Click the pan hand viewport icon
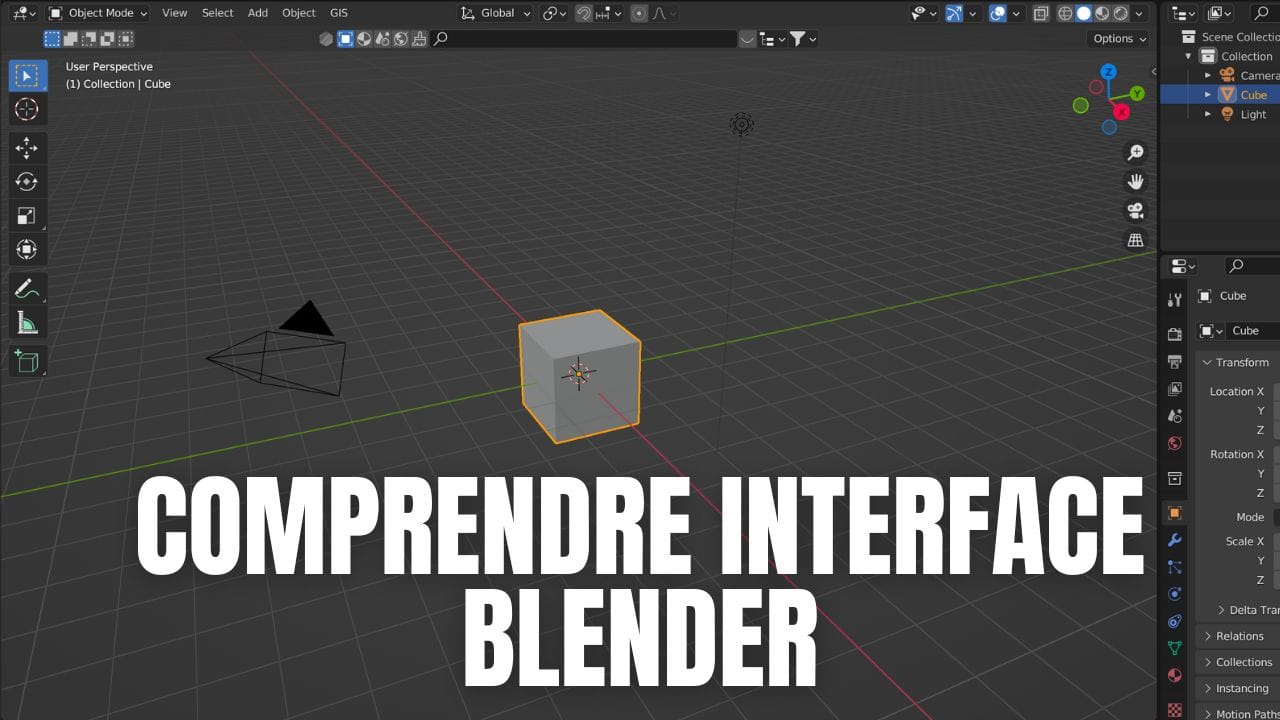 click(1135, 182)
